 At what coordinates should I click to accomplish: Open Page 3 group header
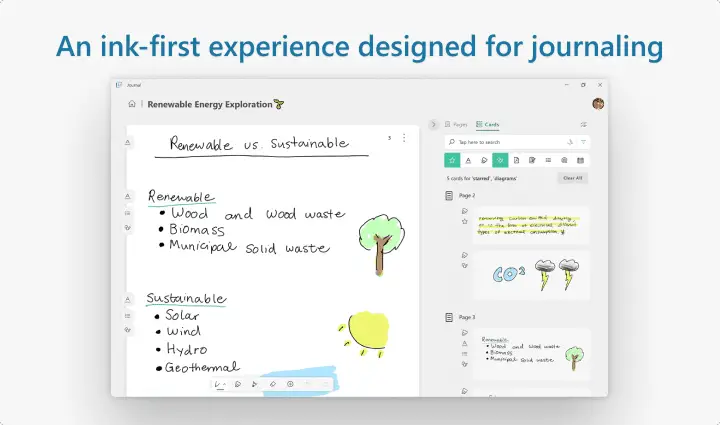(467, 317)
